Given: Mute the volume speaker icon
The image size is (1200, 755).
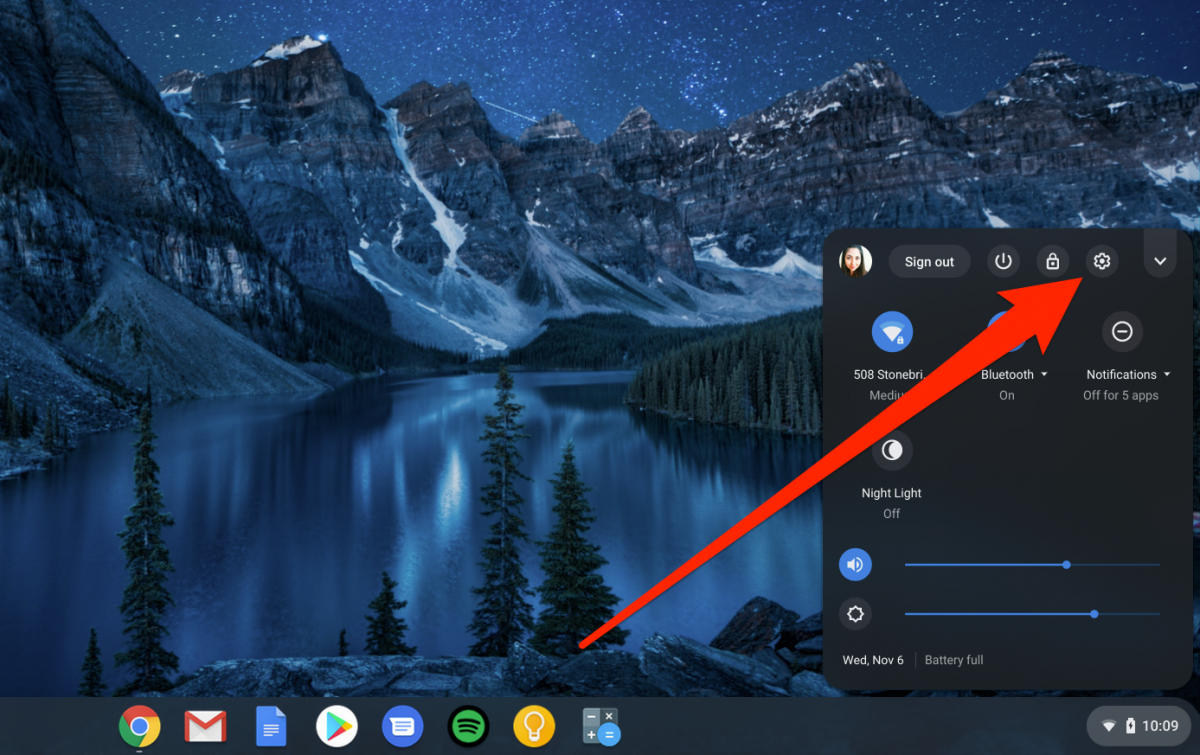Looking at the screenshot, I should coord(855,565).
